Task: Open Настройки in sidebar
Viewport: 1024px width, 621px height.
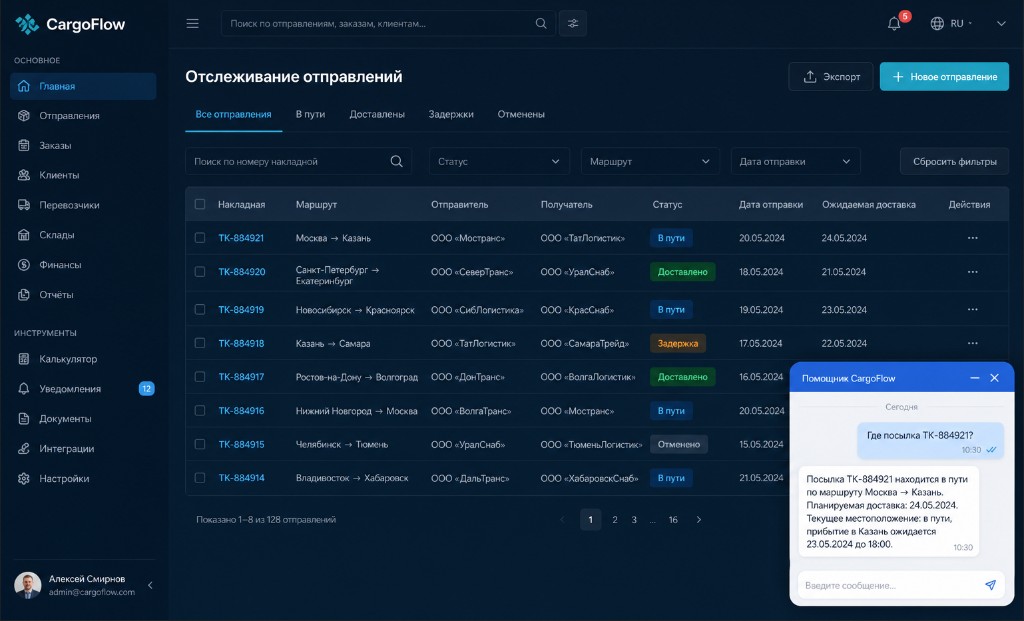Action: pyautogui.click(x=83, y=479)
